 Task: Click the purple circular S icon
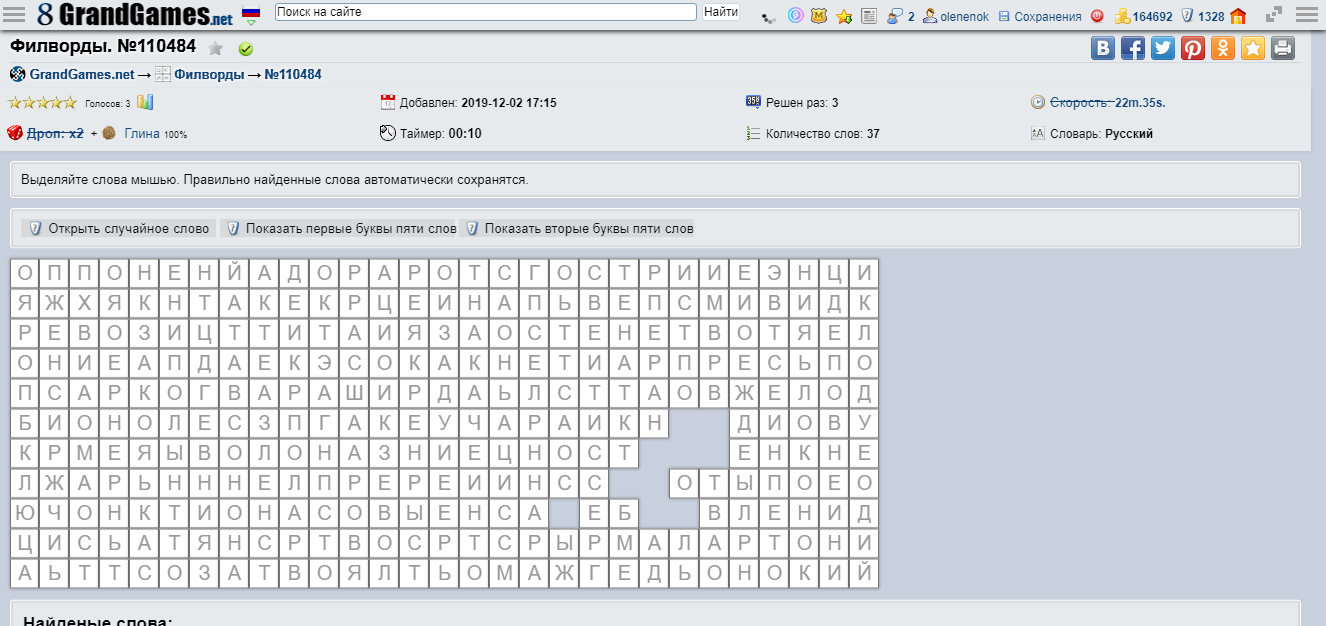[796, 16]
